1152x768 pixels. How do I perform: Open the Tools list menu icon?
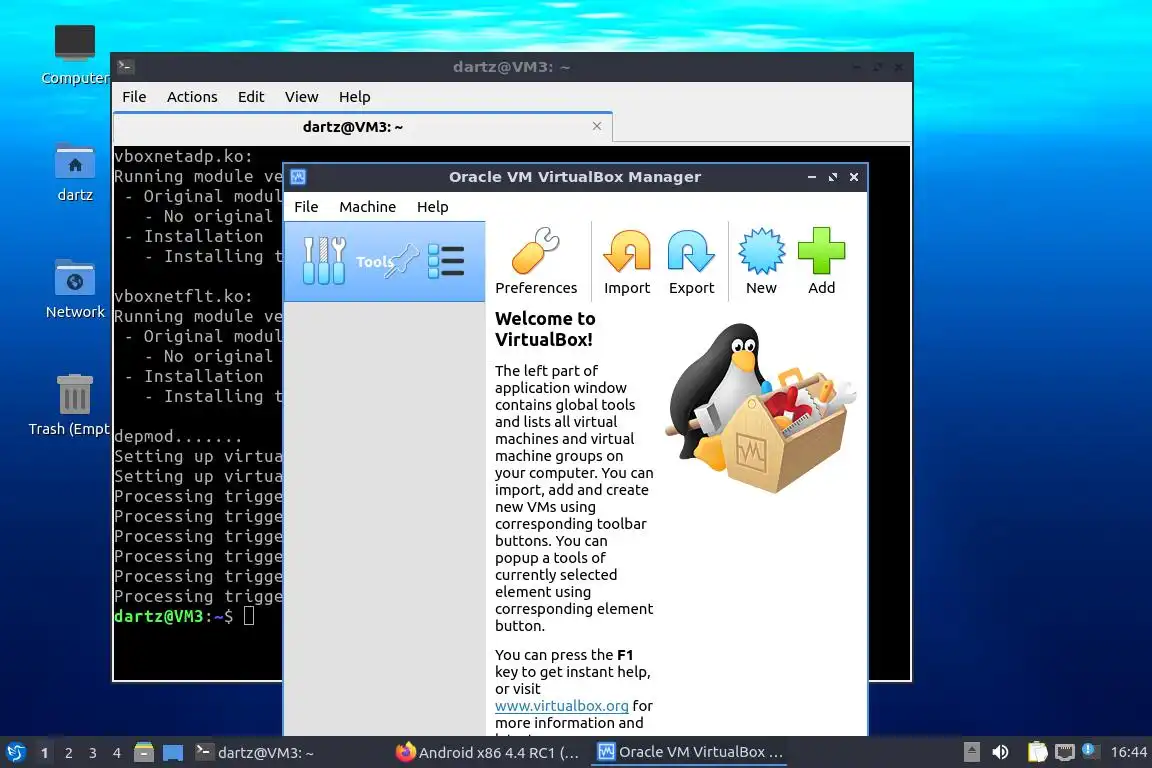pyautogui.click(x=446, y=261)
